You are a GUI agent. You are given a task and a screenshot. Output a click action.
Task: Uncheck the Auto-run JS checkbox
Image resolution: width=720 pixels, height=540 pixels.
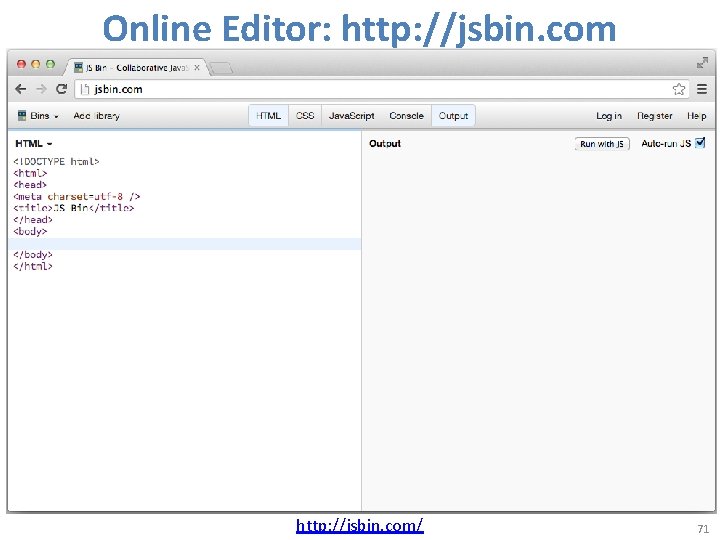click(x=700, y=143)
